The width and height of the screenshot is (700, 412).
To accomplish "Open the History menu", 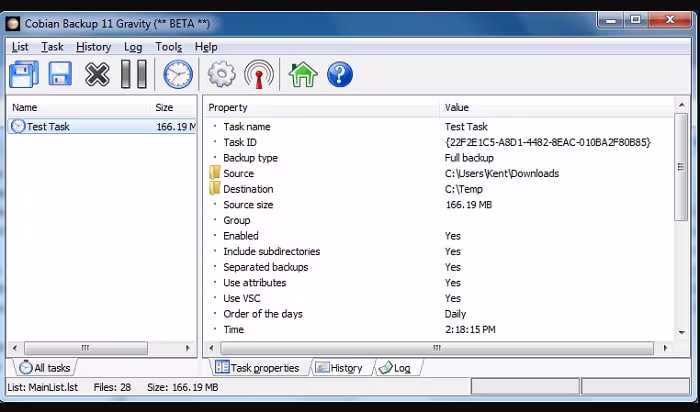I will [93, 47].
